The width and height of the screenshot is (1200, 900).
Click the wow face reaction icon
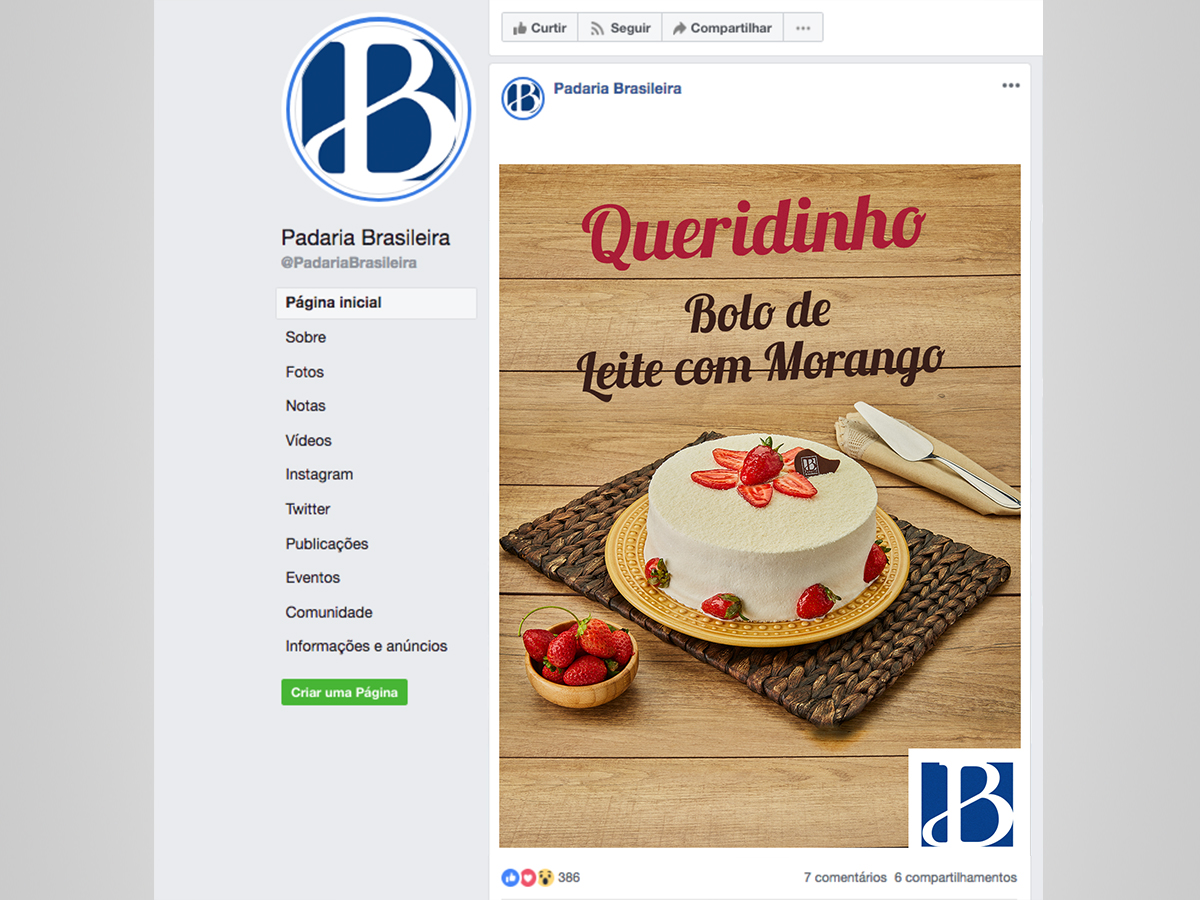click(546, 878)
